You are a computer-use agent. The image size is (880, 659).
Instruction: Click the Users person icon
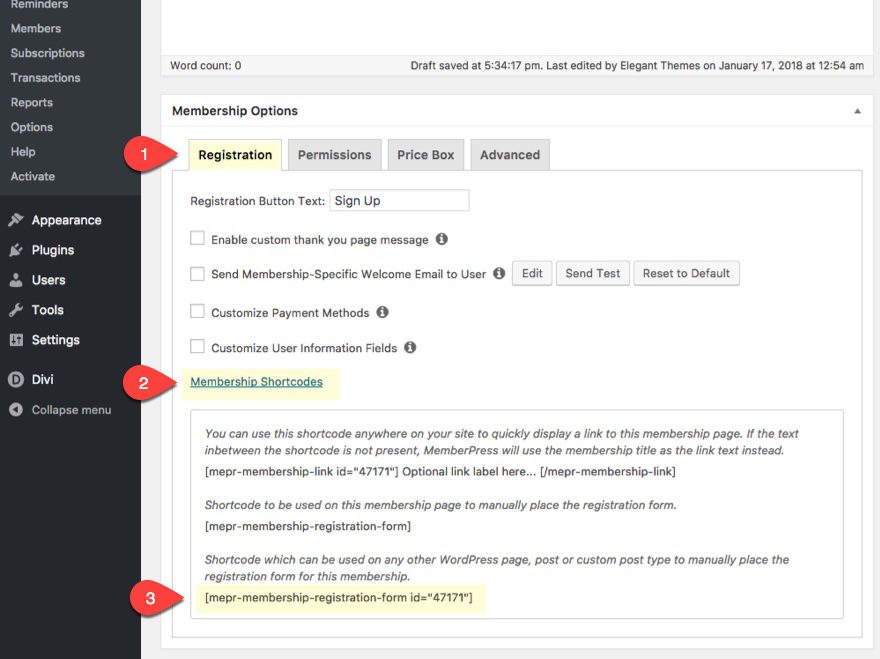pyautogui.click(x=16, y=280)
